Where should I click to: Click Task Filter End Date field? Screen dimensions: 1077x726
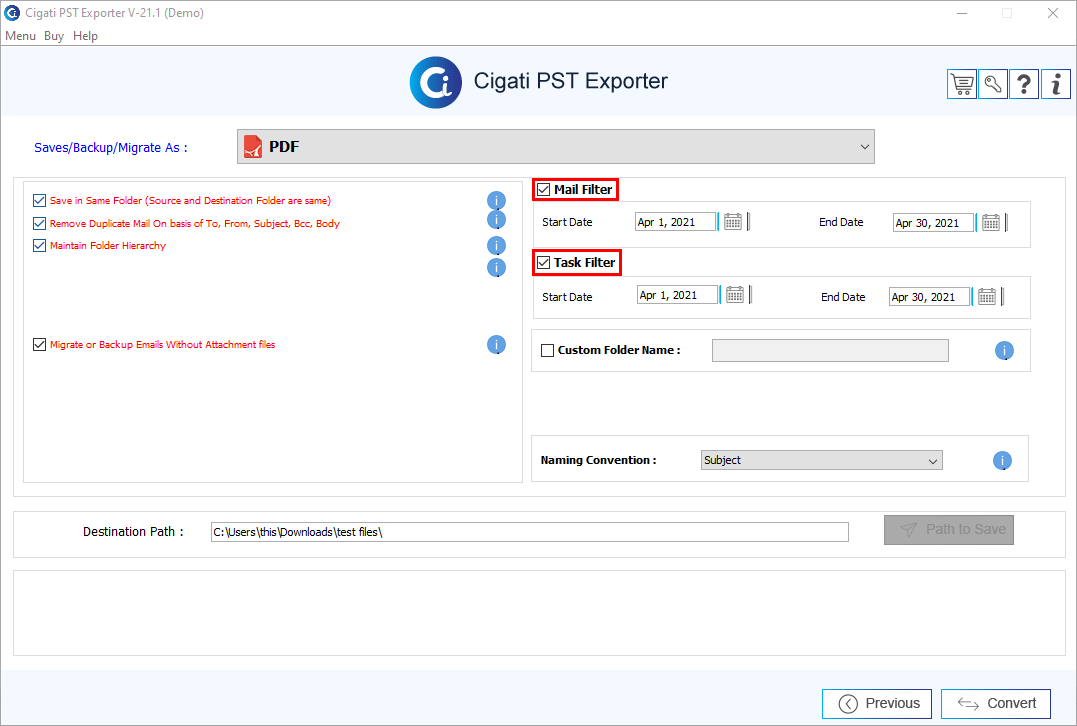click(x=929, y=297)
